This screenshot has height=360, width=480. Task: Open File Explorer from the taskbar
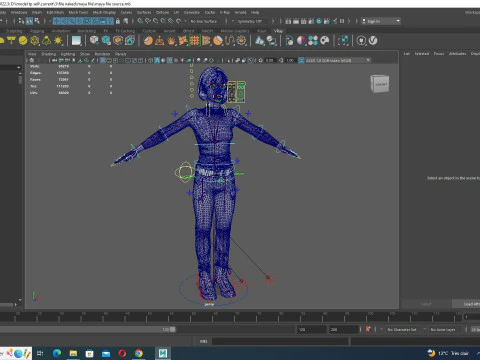(73, 353)
